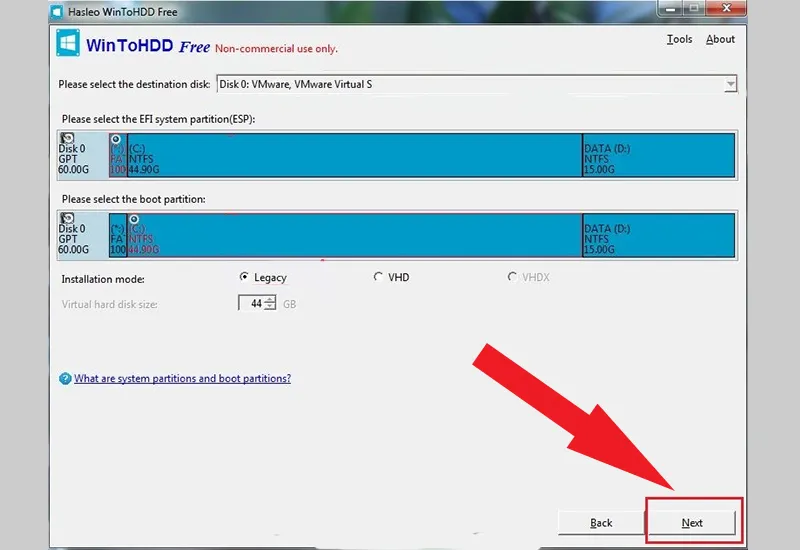800x550 pixels.
Task: Click the Hasleo title bar app icon
Action: (x=58, y=9)
